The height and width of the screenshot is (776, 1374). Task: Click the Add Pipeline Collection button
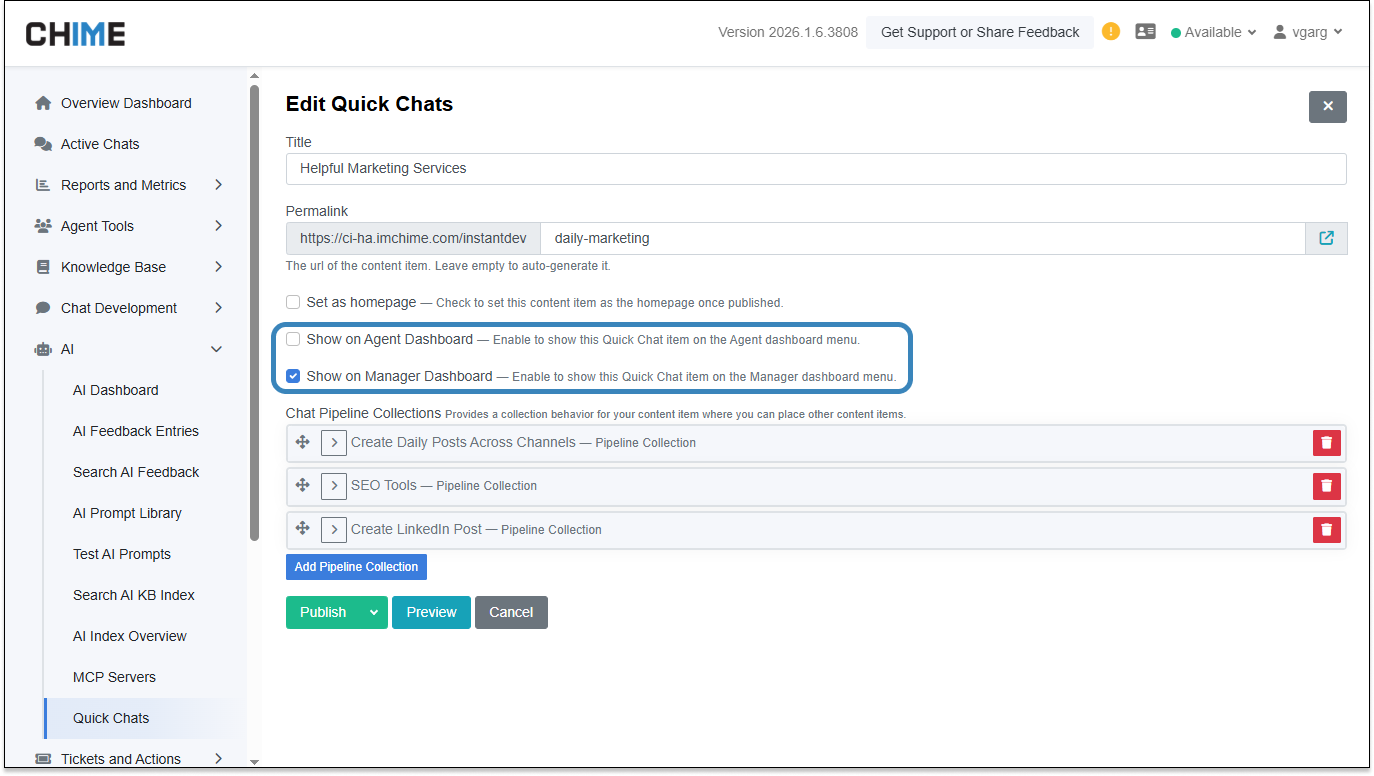pos(356,567)
